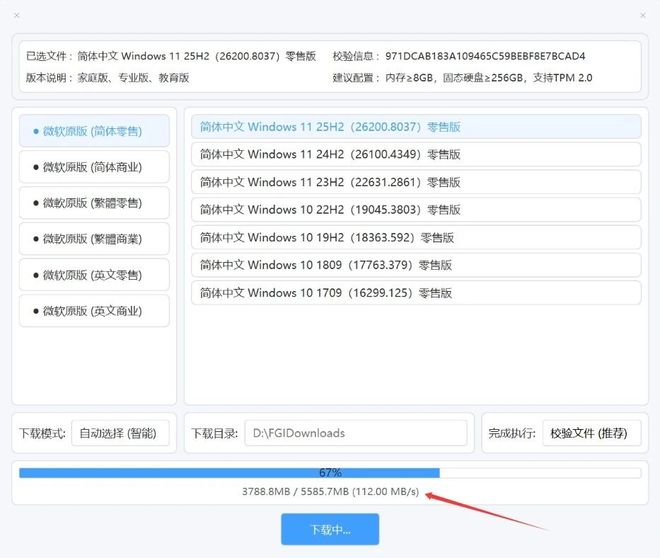Switch to 微软原版 (简体商业) category
660x558 pixels.
(94, 167)
